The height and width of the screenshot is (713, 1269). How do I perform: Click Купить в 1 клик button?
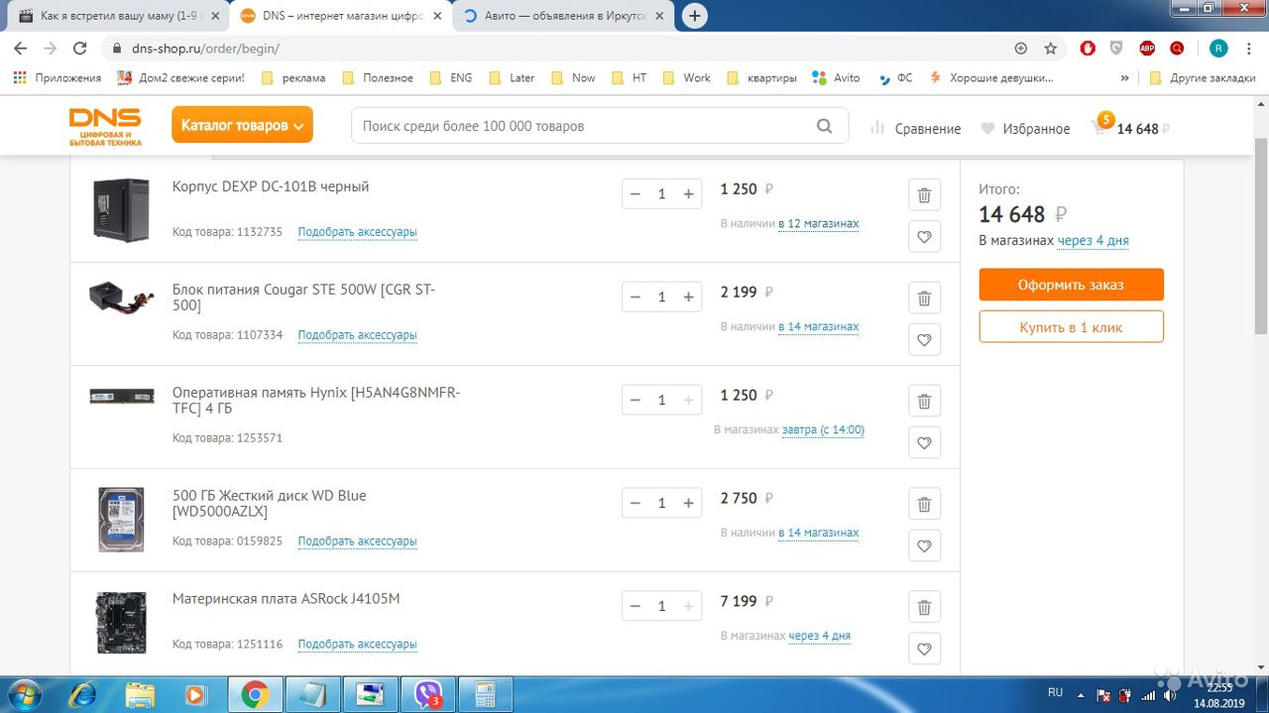coord(1071,327)
